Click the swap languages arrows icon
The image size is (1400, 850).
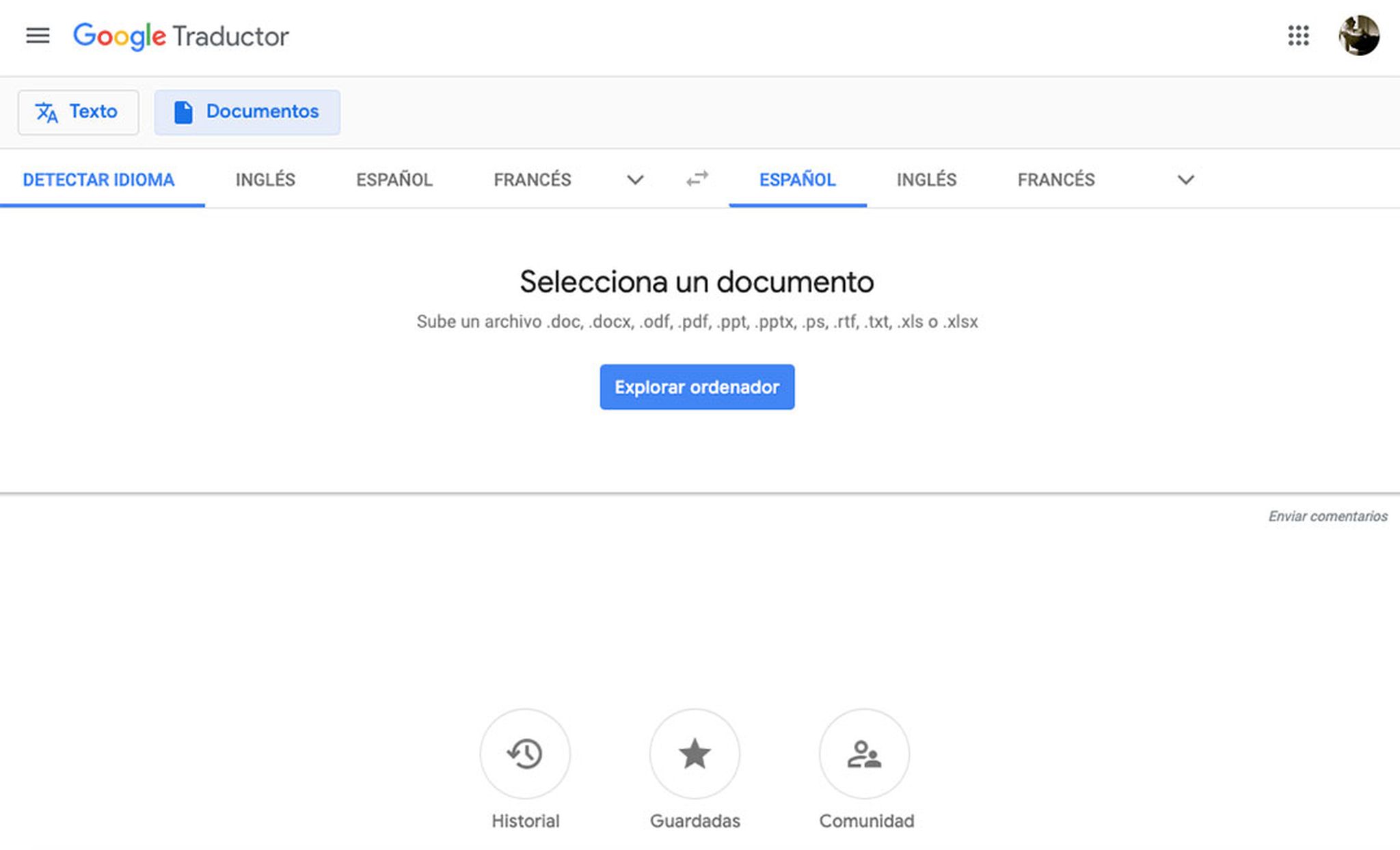pyautogui.click(x=696, y=180)
